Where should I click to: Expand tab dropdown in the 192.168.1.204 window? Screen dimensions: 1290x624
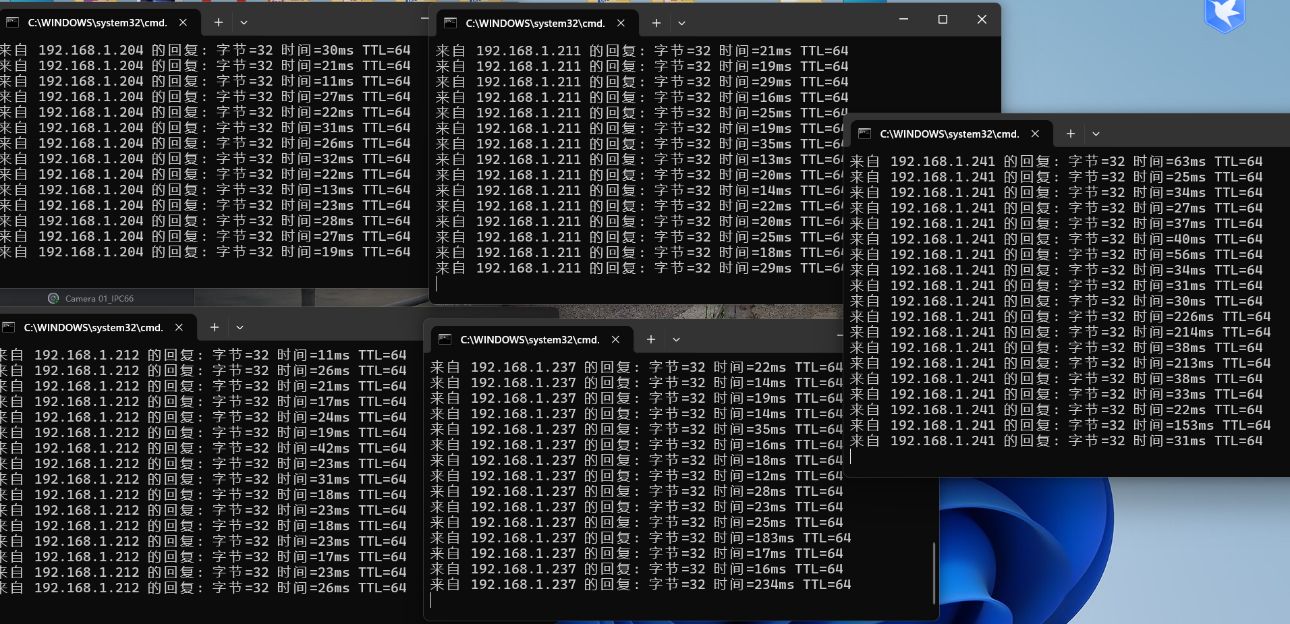coord(244,22)
